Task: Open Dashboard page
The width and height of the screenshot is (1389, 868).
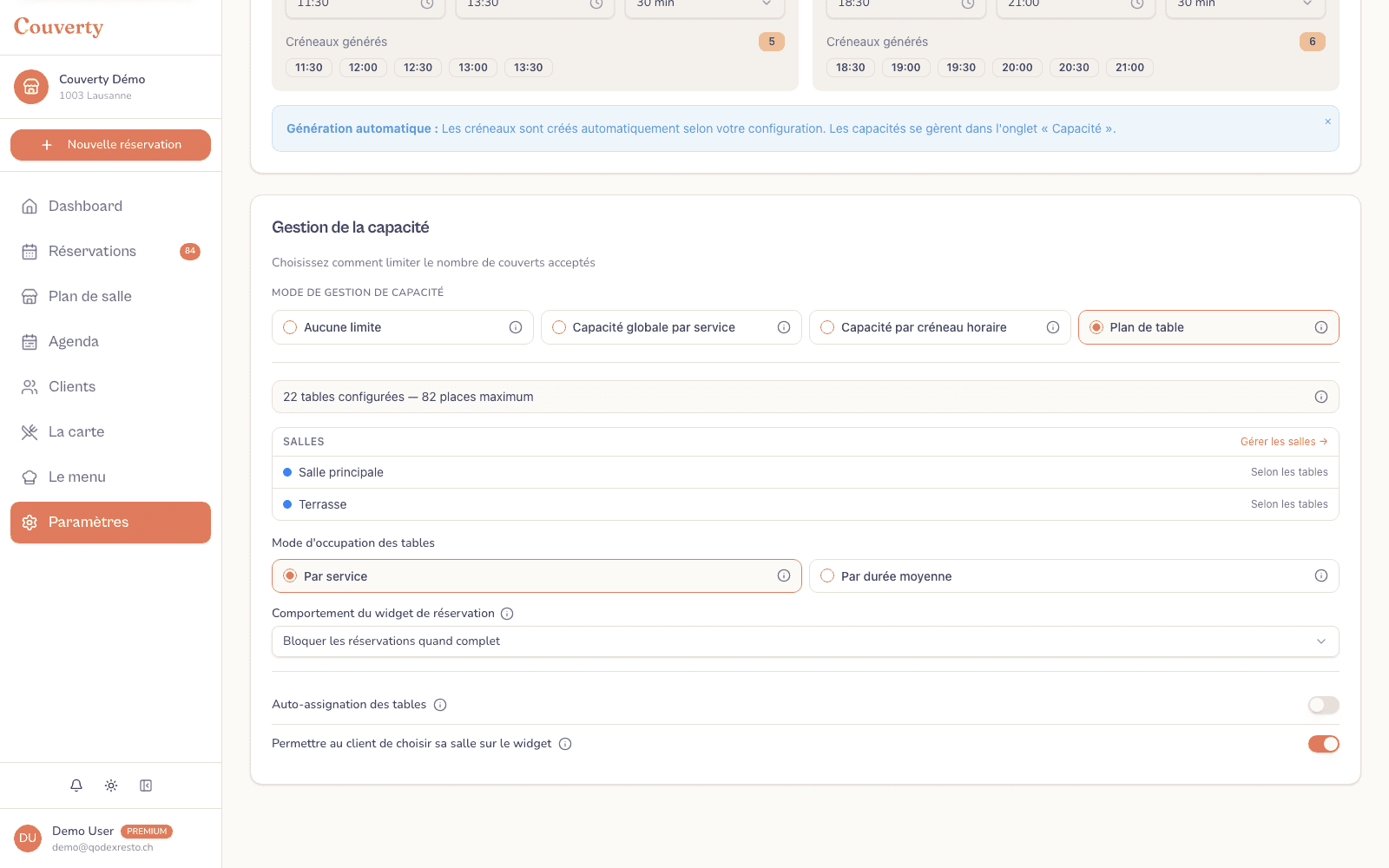Action: click(110, 207)
